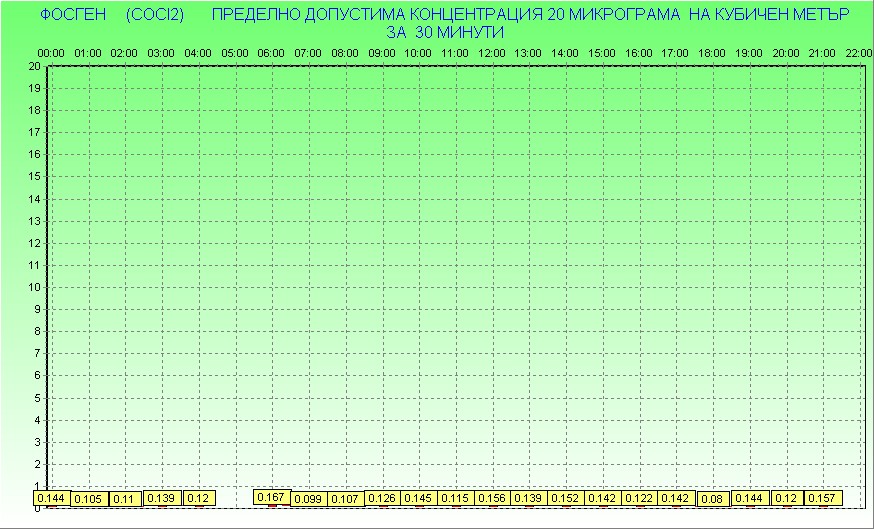Viewport: 874px width, 529px height.
Task: Click the 0.099 data label
Action: tap(309, 498)
